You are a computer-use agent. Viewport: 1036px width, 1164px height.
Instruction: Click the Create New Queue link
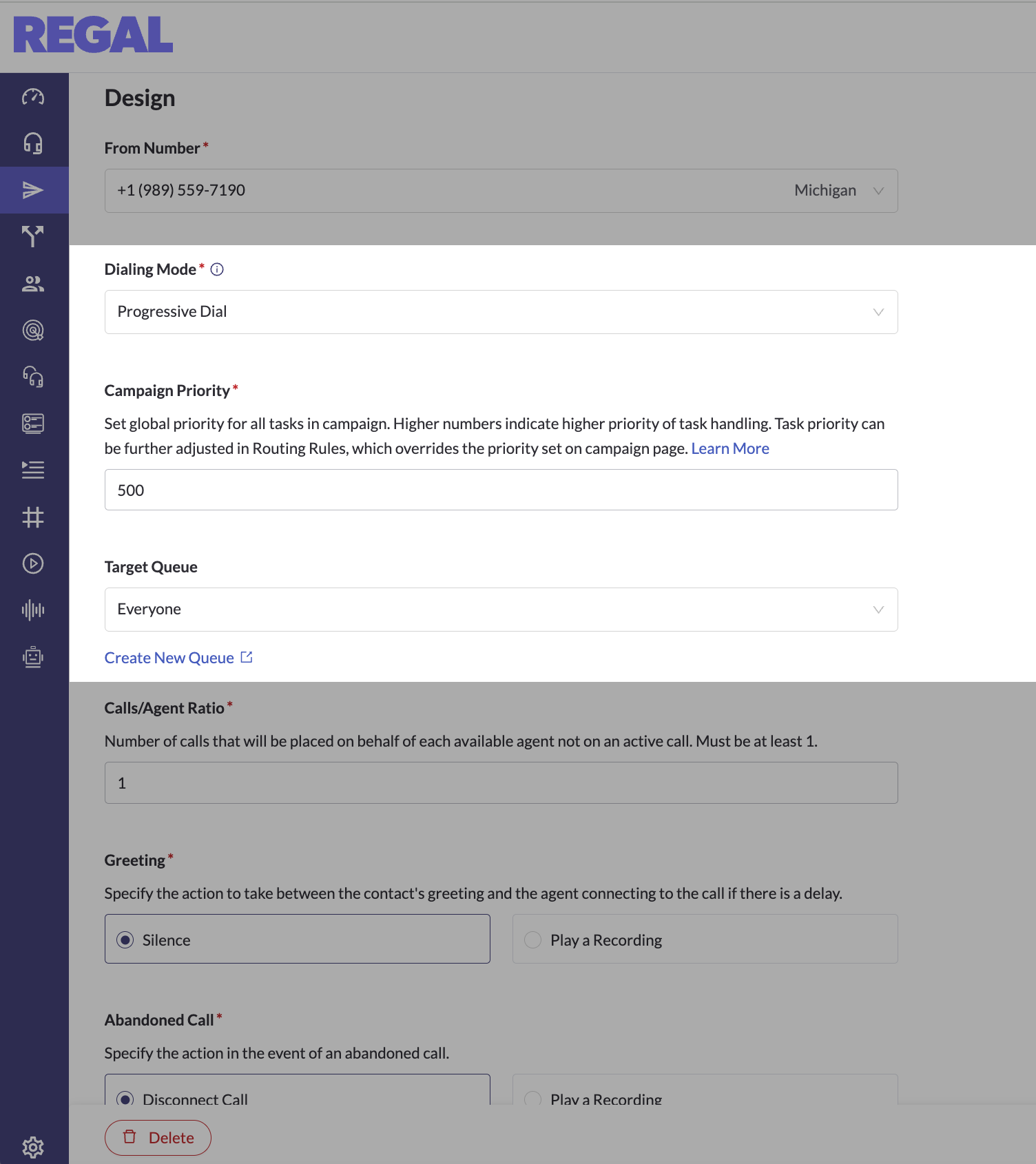(x=169, y=658)
